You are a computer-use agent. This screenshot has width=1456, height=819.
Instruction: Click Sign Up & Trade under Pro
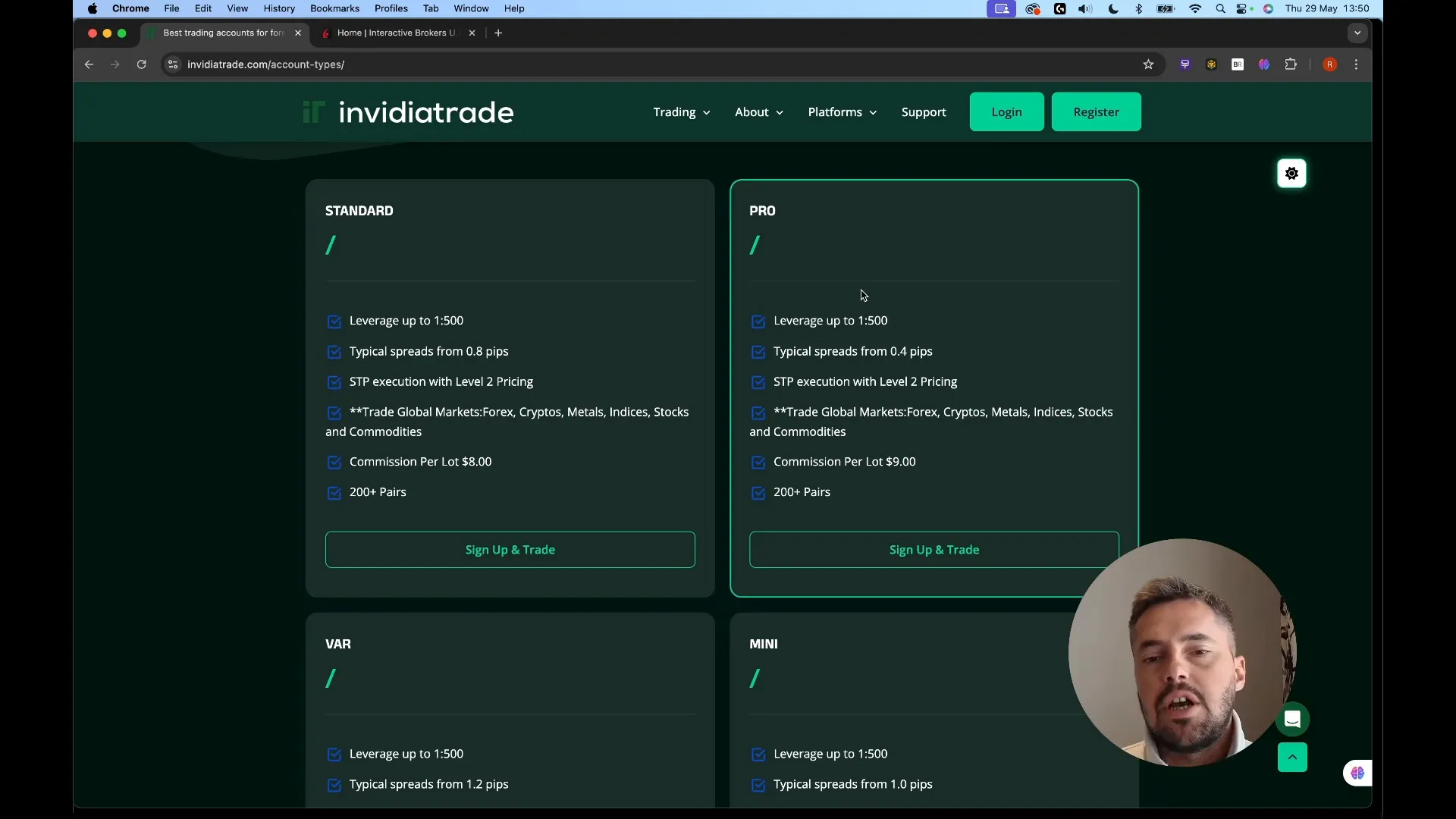(934, 550)
